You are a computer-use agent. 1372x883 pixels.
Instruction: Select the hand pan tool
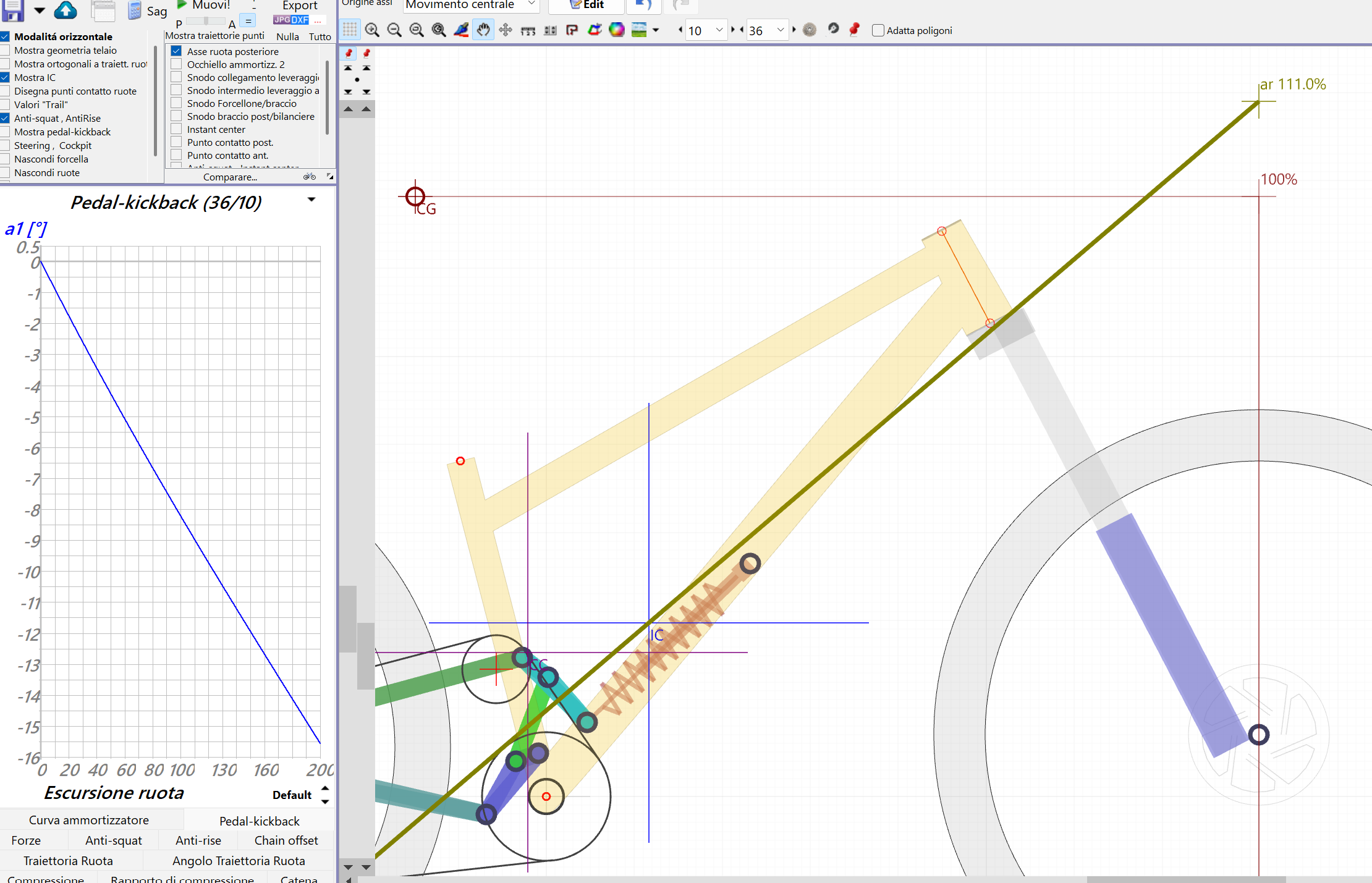(483, 30)
